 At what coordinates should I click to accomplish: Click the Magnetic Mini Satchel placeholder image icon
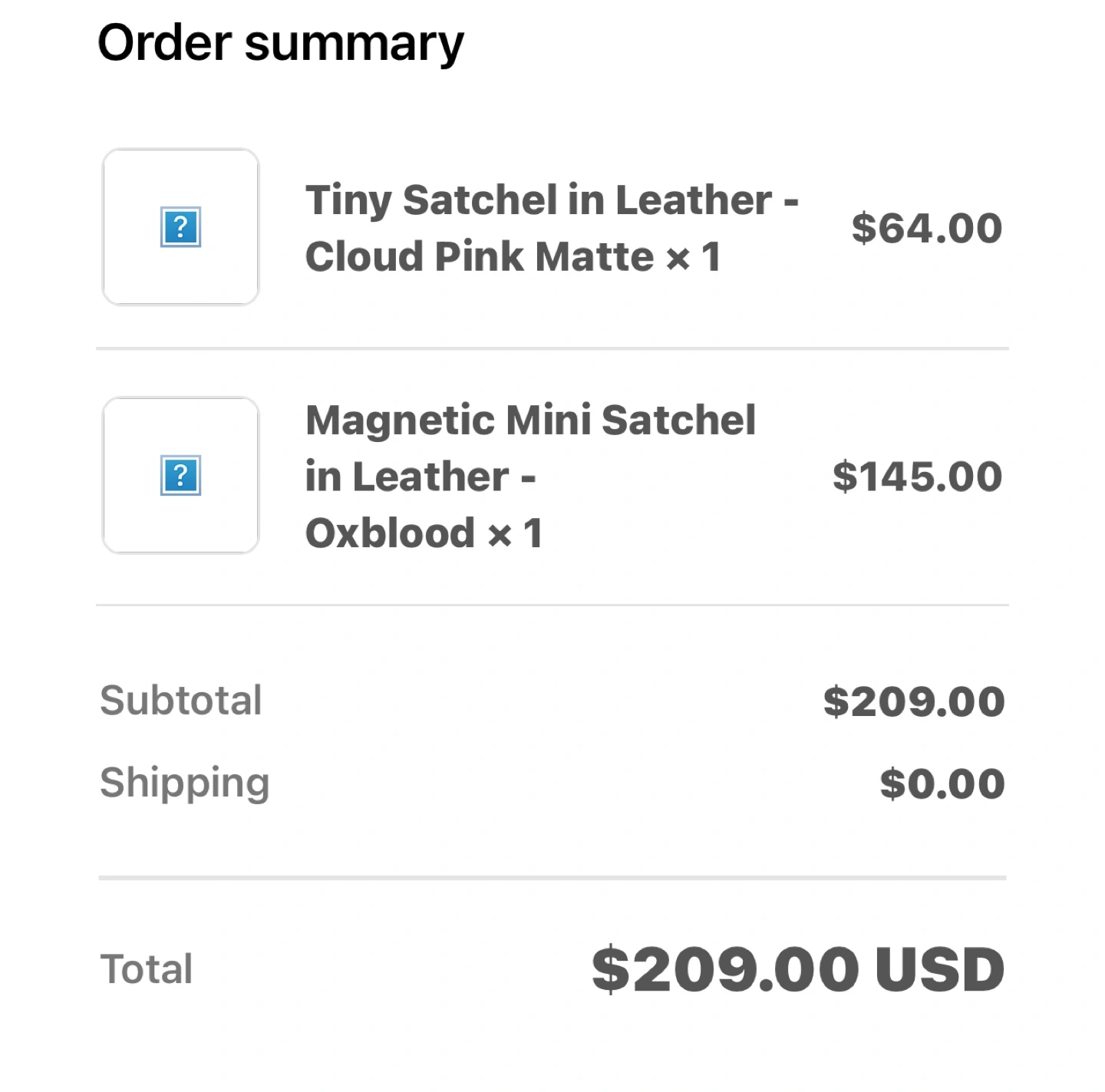click(180, 476)
